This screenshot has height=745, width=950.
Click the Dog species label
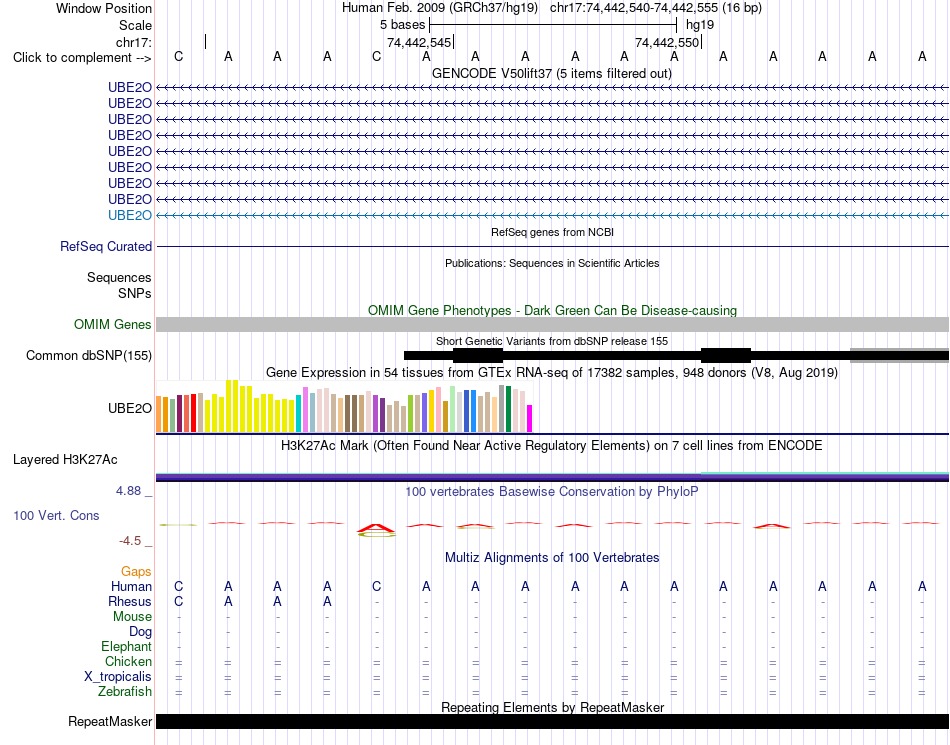(x=140, y=632)
